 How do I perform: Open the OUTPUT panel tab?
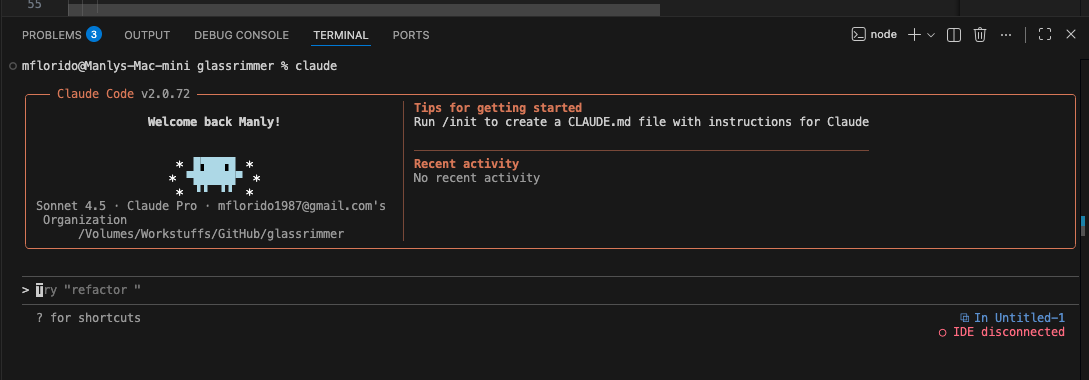pos(147,35)
